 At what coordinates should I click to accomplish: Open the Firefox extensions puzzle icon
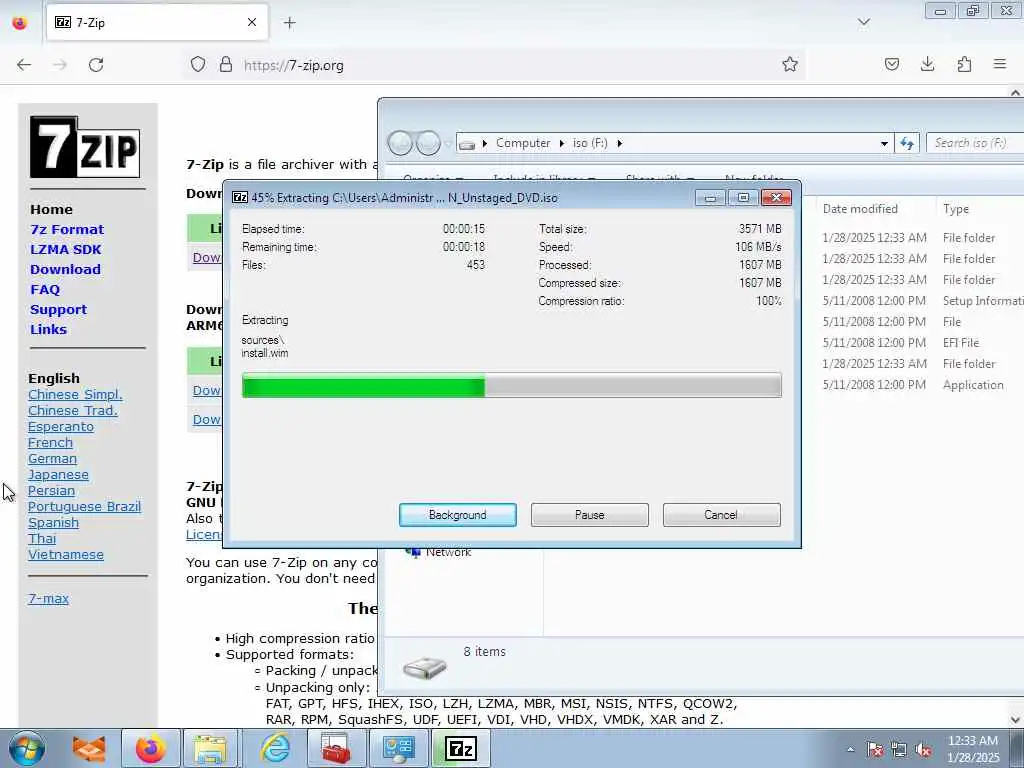point(964,64)
